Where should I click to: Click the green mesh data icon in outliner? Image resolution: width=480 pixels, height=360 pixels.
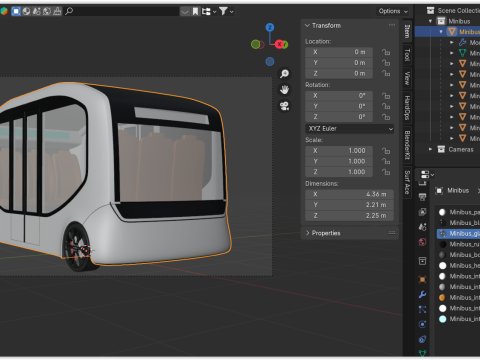pos(462,53)
